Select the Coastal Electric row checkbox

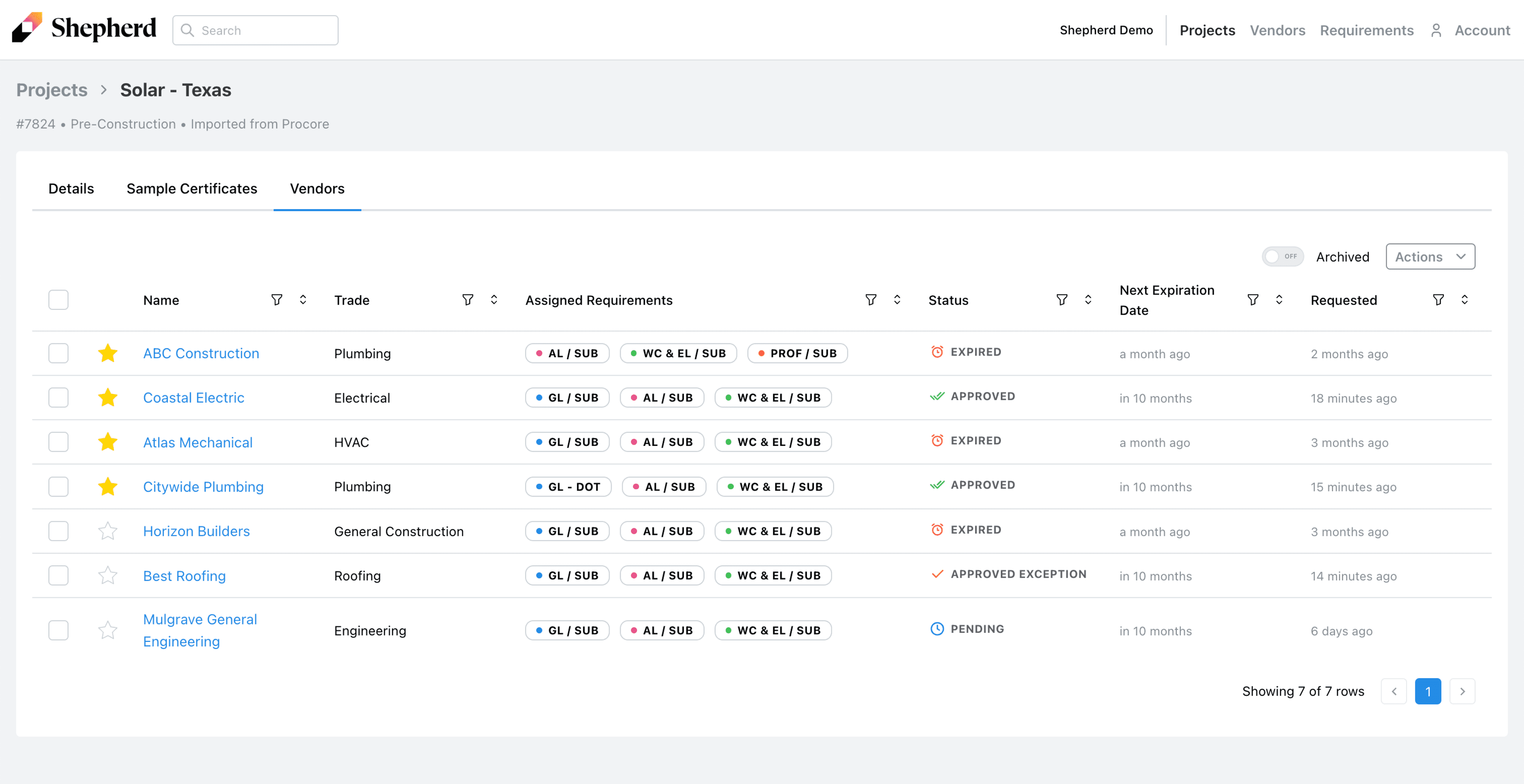pyautogui.click(x=59, y=397)
